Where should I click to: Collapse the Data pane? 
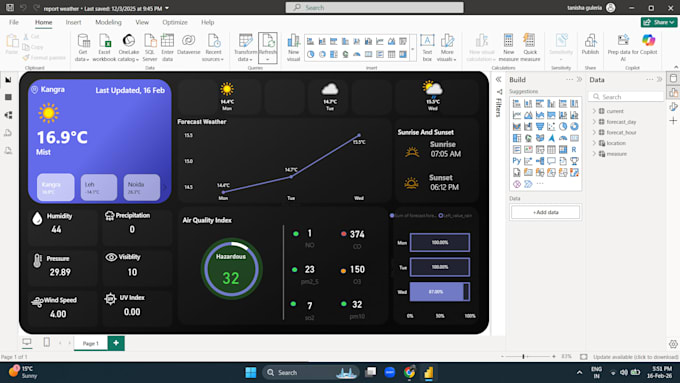click(x=660, y=79)
